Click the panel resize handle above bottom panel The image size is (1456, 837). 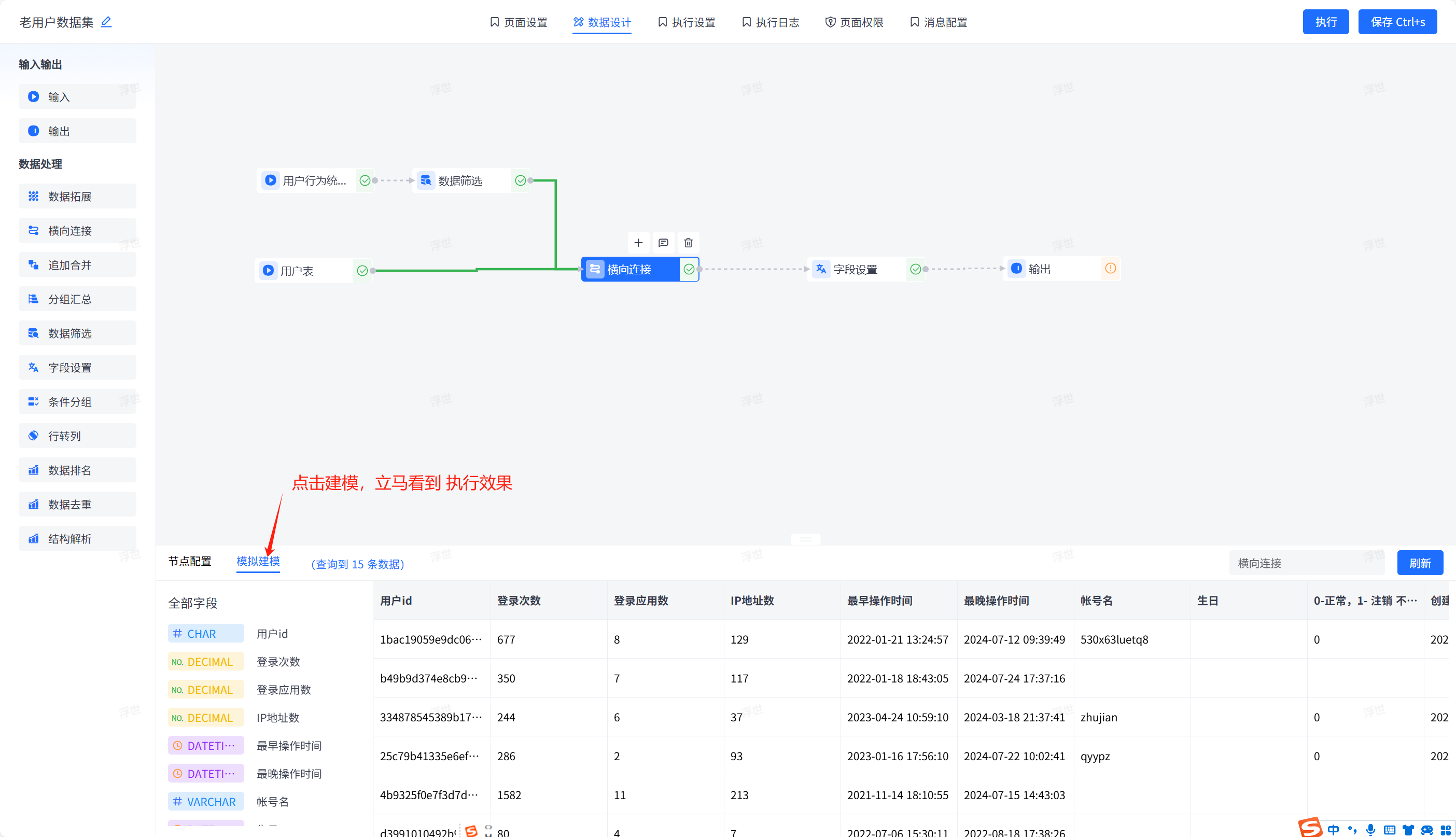(x=805, y=539)
